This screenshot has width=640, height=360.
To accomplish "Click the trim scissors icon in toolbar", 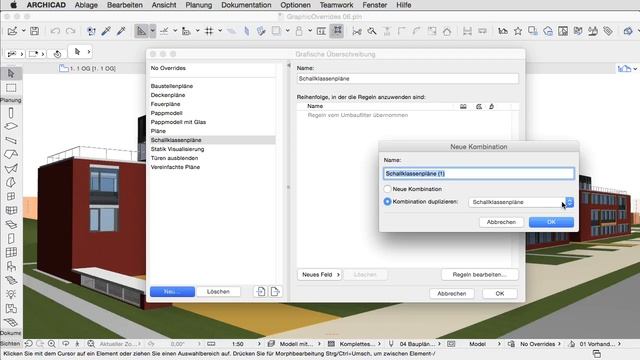I will (357, 31).
